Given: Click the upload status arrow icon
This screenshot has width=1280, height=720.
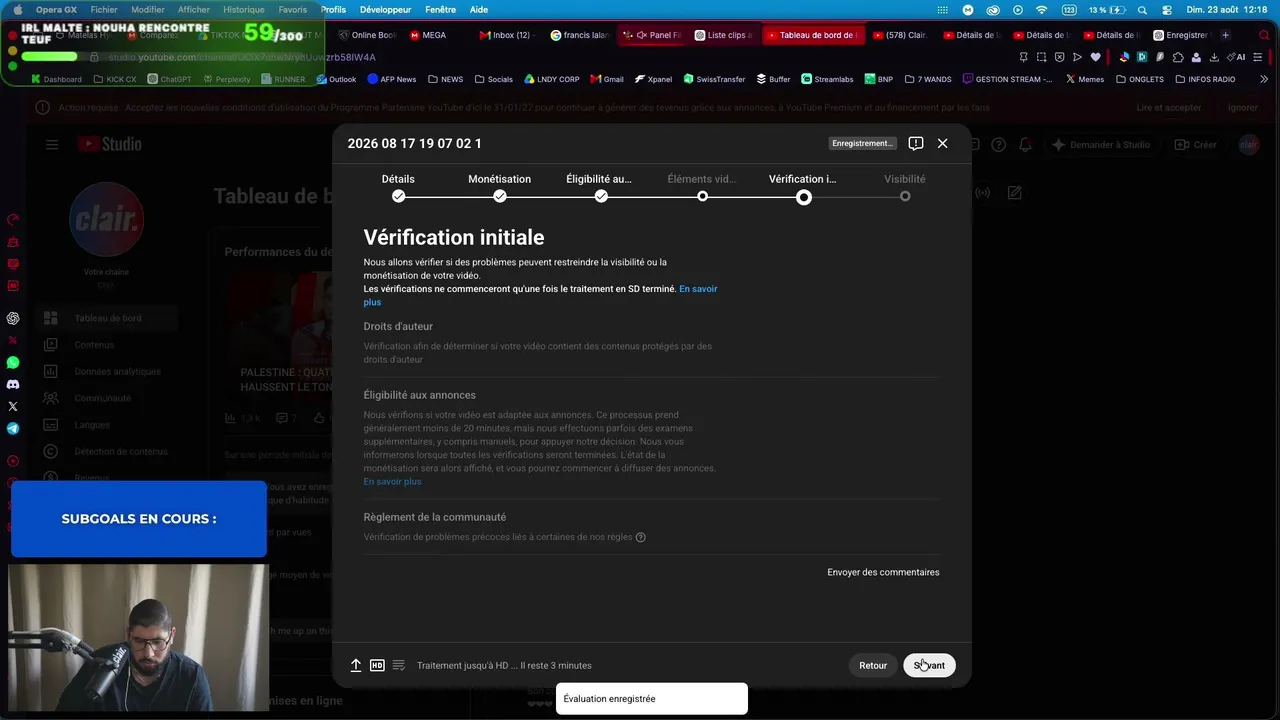Looking at the screenshot, I should 355,665.
